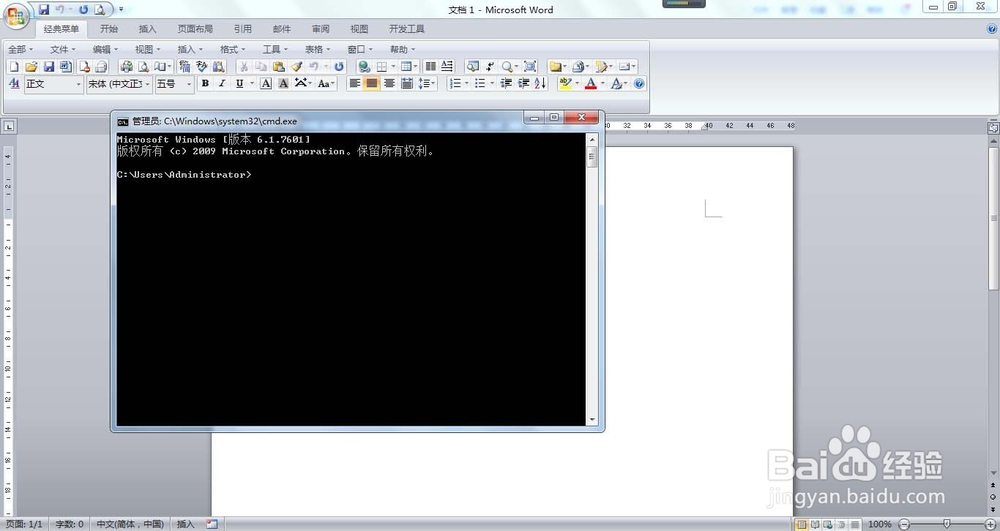Open the font size dropdown showing 五号
This screenshot has height=531, width=1000.
pyautogui.click(x=189, y=84)
